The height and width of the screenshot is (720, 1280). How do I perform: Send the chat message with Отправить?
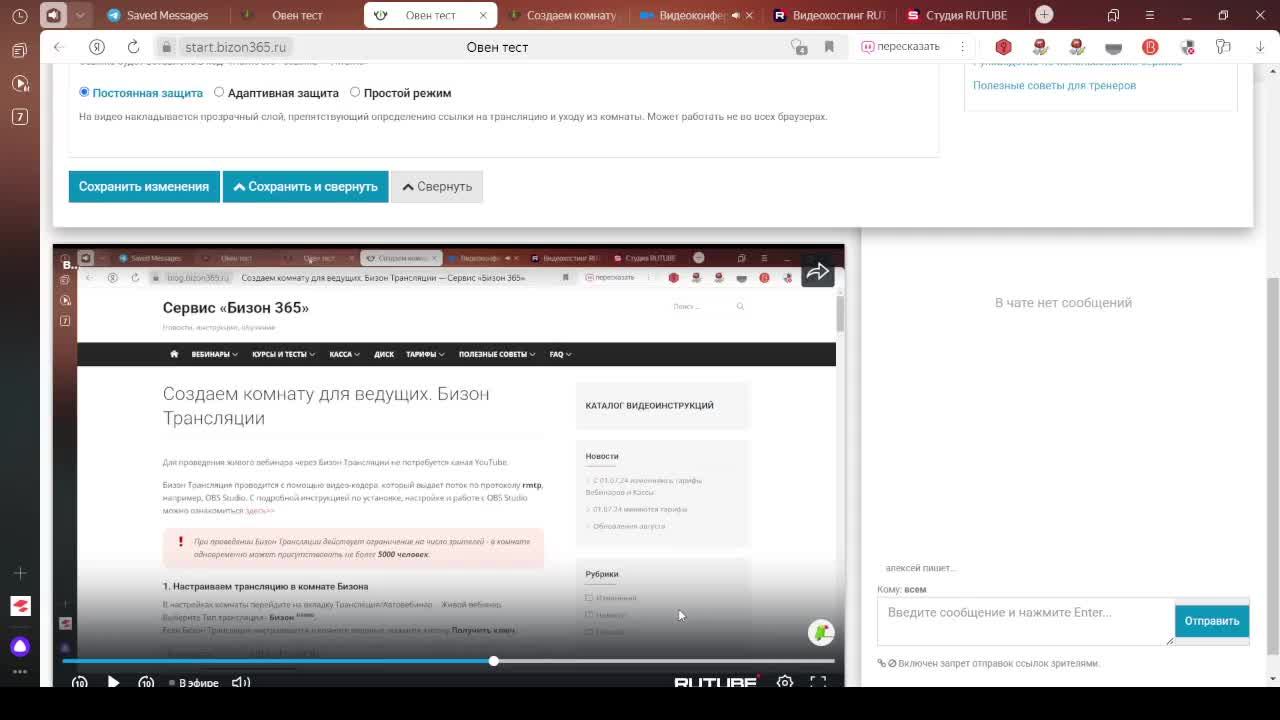coord(1212,621)
